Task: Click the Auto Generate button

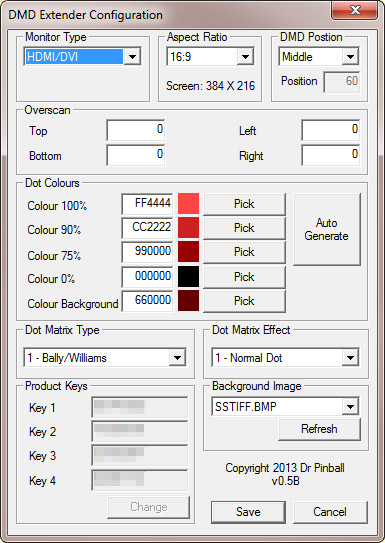Action: coord(327,230)
